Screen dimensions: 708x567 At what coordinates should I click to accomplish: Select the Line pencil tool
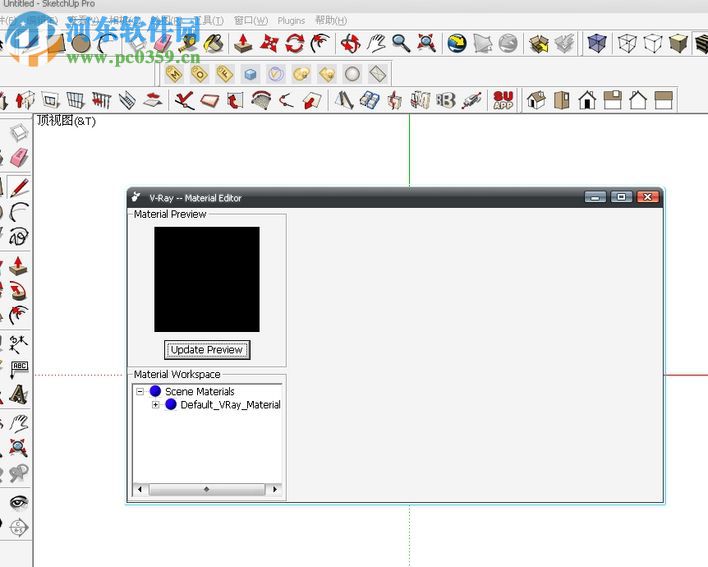pyautogui.click(x=19, y=187)
